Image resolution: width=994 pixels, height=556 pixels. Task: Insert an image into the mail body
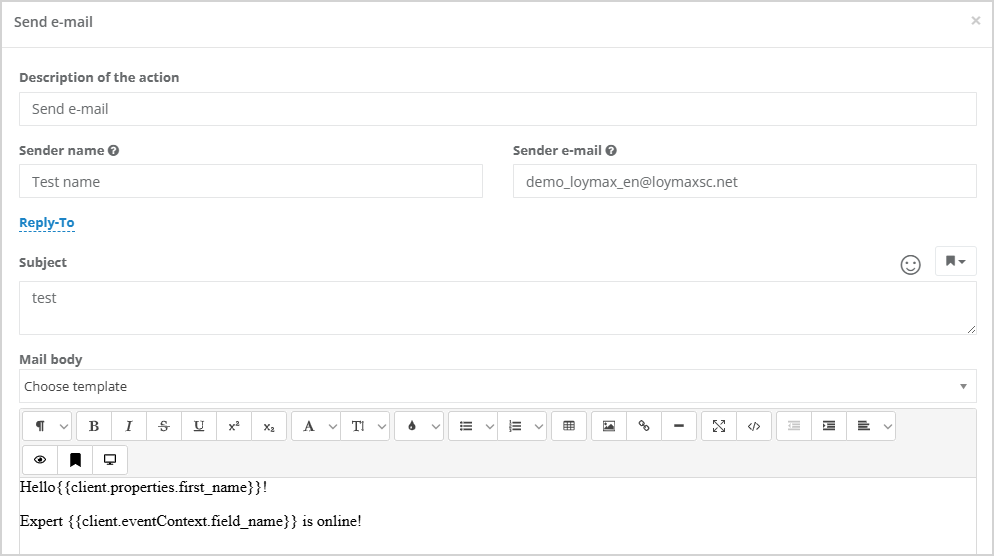tap(609, 426)
